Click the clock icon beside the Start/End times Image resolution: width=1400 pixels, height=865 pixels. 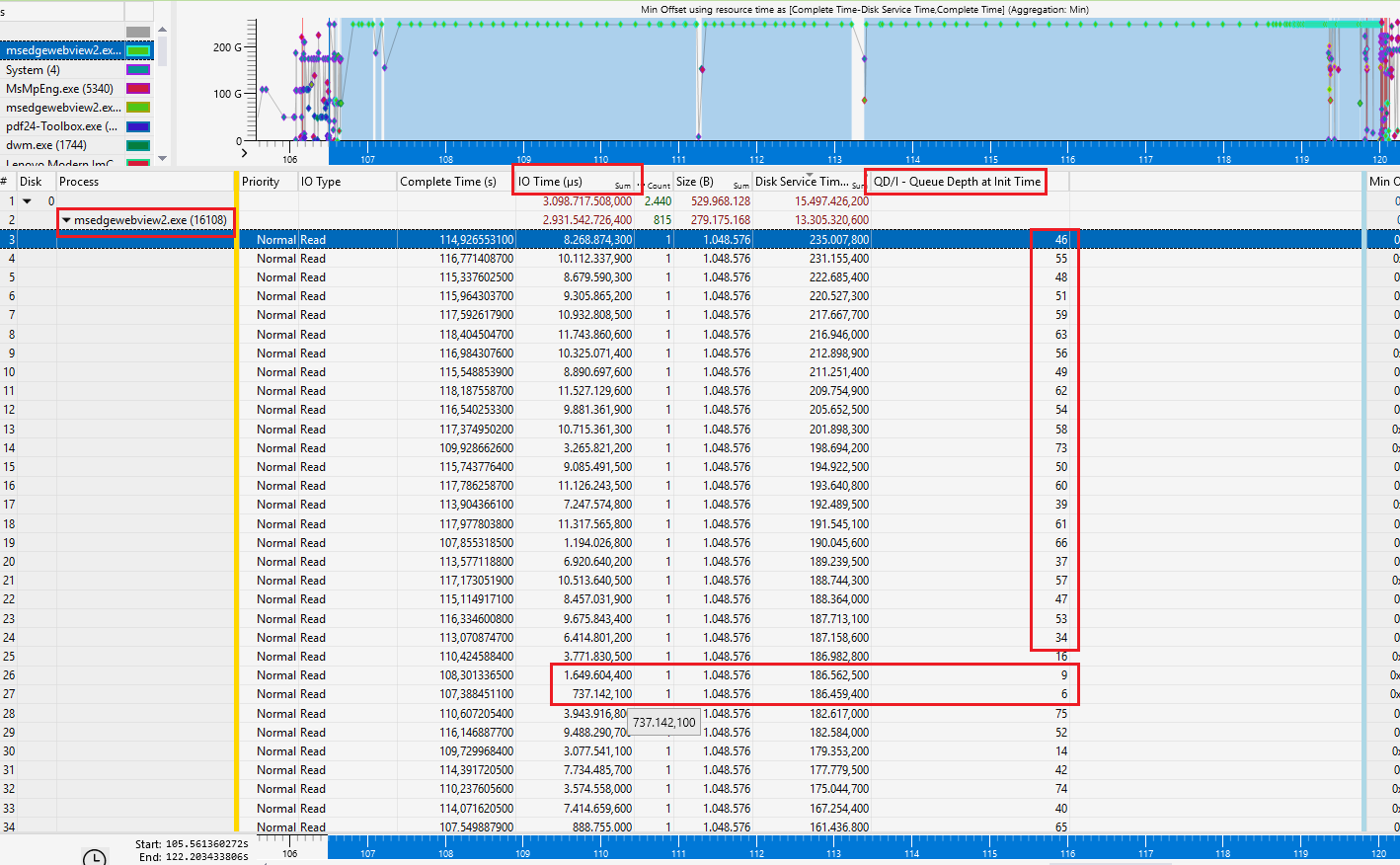tap(95, 857)
